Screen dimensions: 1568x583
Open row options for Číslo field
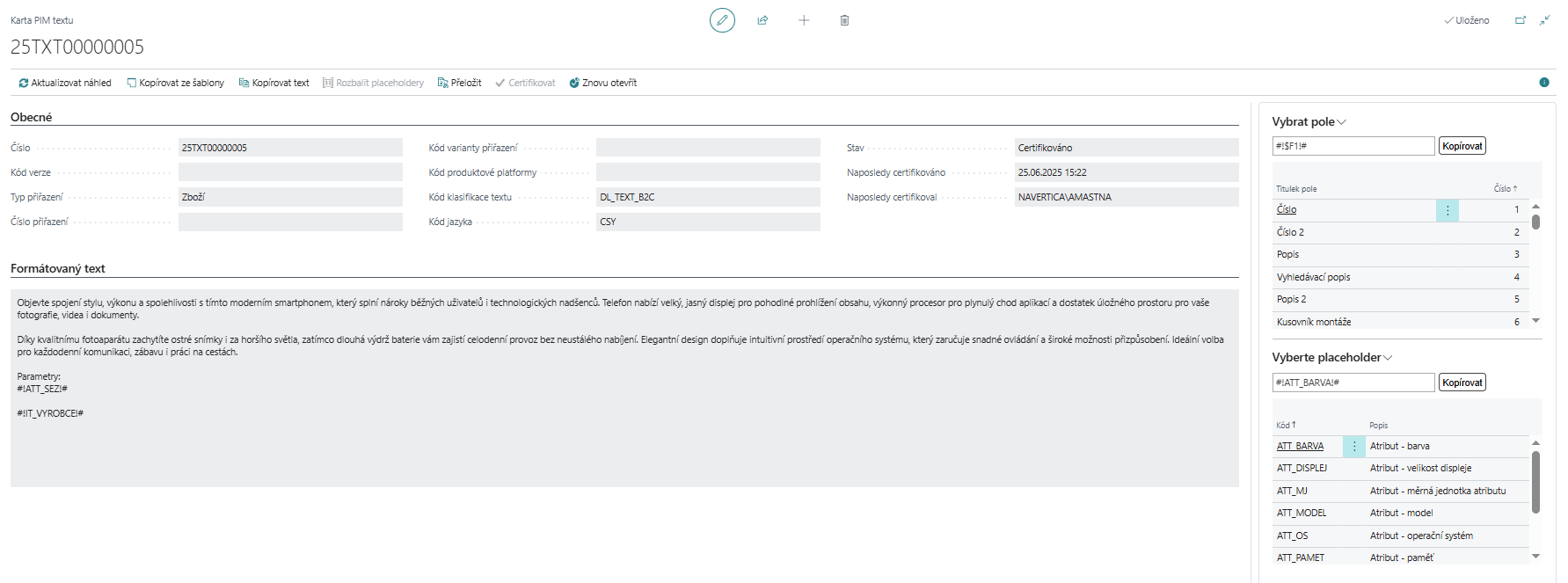click(x=1448, y=210)
